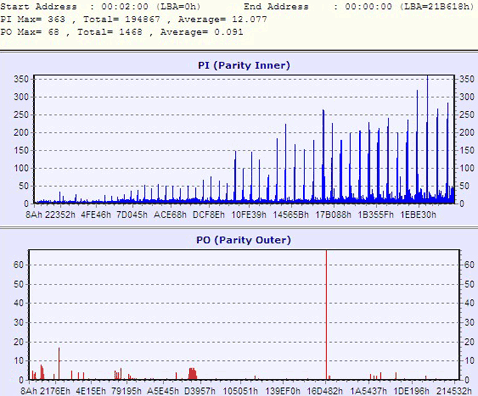478x396 pixels.
Task: Click the 214532h label on PO axis
Action: point(454,391)
